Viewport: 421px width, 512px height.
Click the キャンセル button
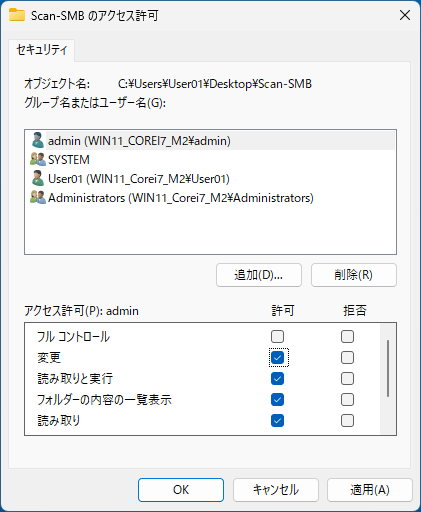pyautogui.click(x=276, y=490)
